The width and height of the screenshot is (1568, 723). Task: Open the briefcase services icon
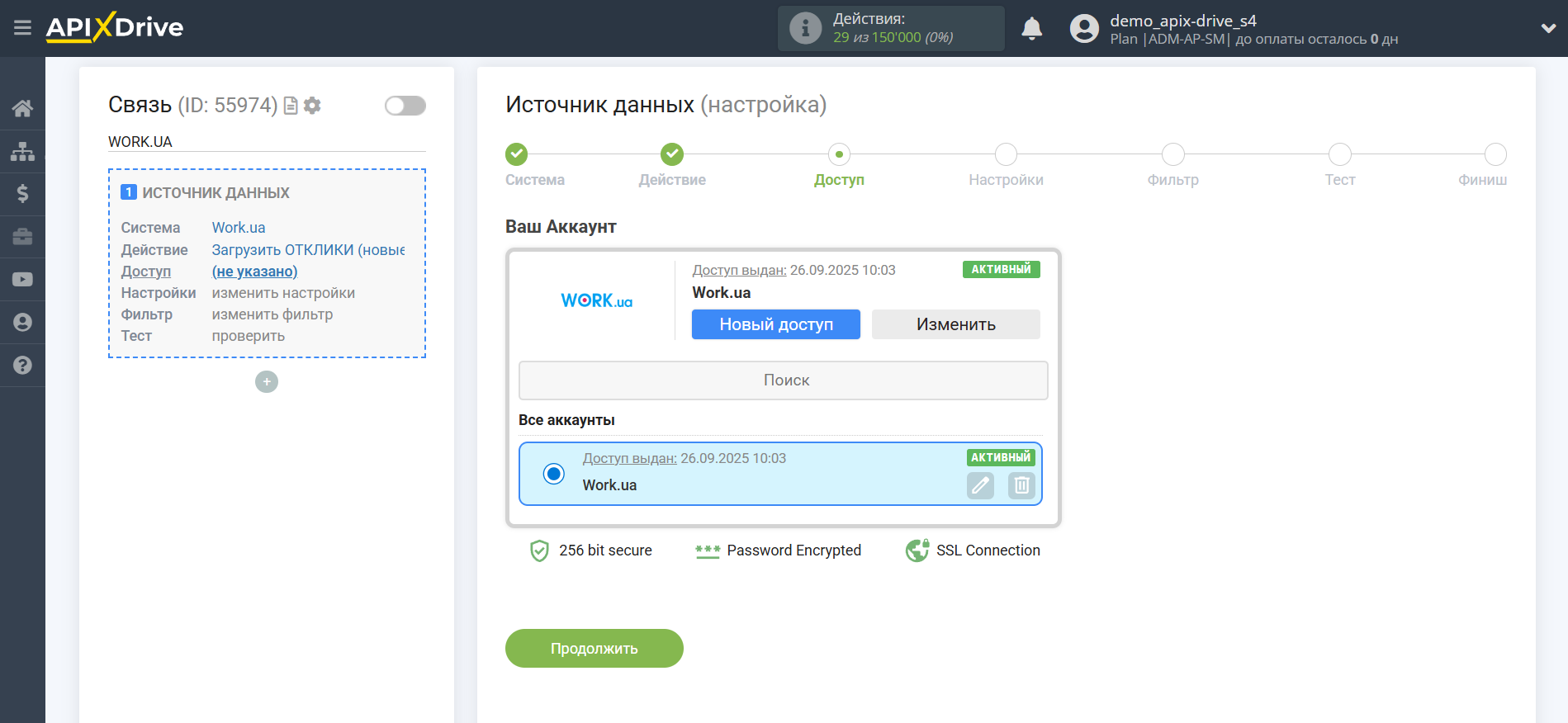point(22,237)
